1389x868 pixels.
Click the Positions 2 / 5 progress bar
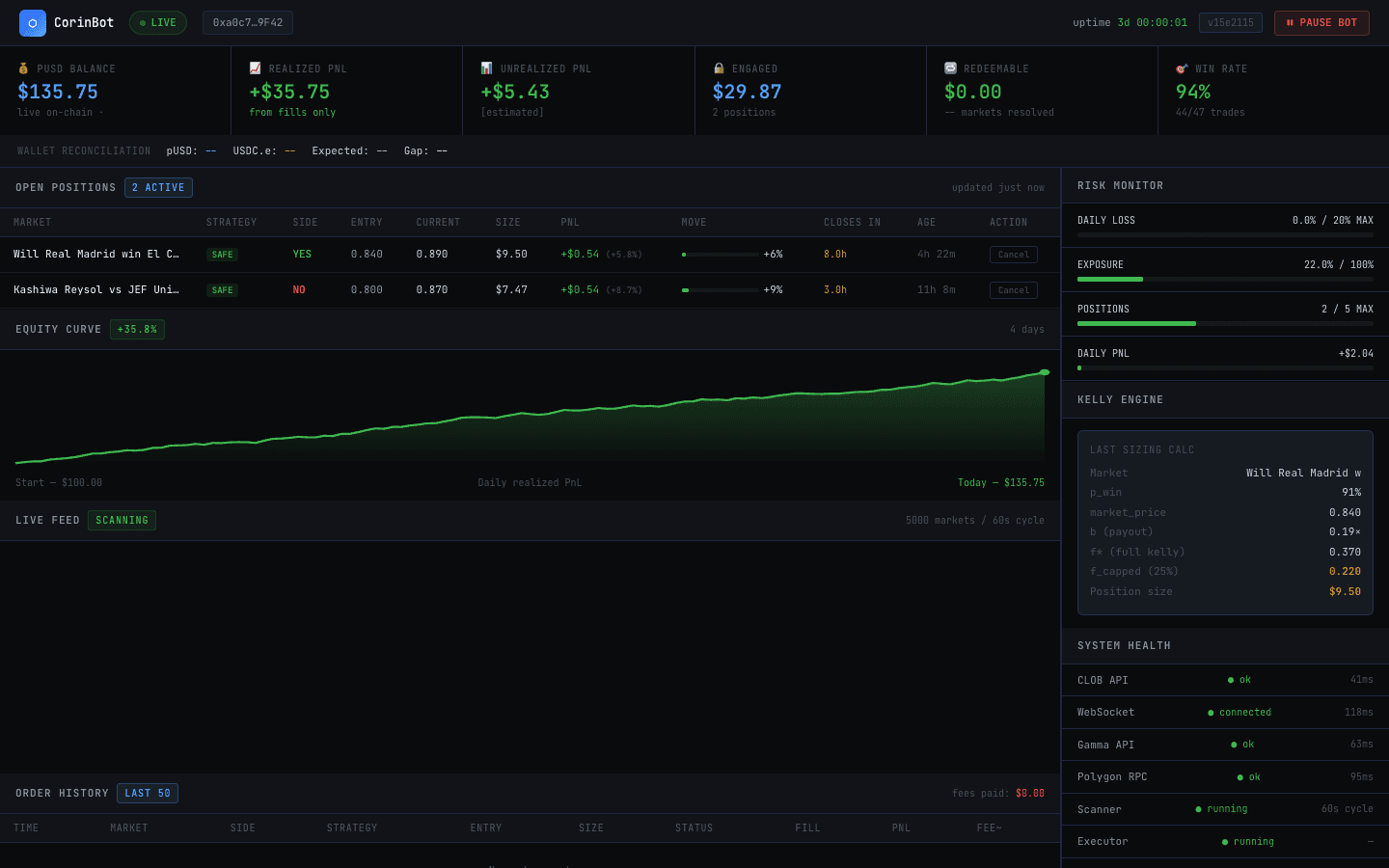pyautogui.click(x=1225, y=324)
